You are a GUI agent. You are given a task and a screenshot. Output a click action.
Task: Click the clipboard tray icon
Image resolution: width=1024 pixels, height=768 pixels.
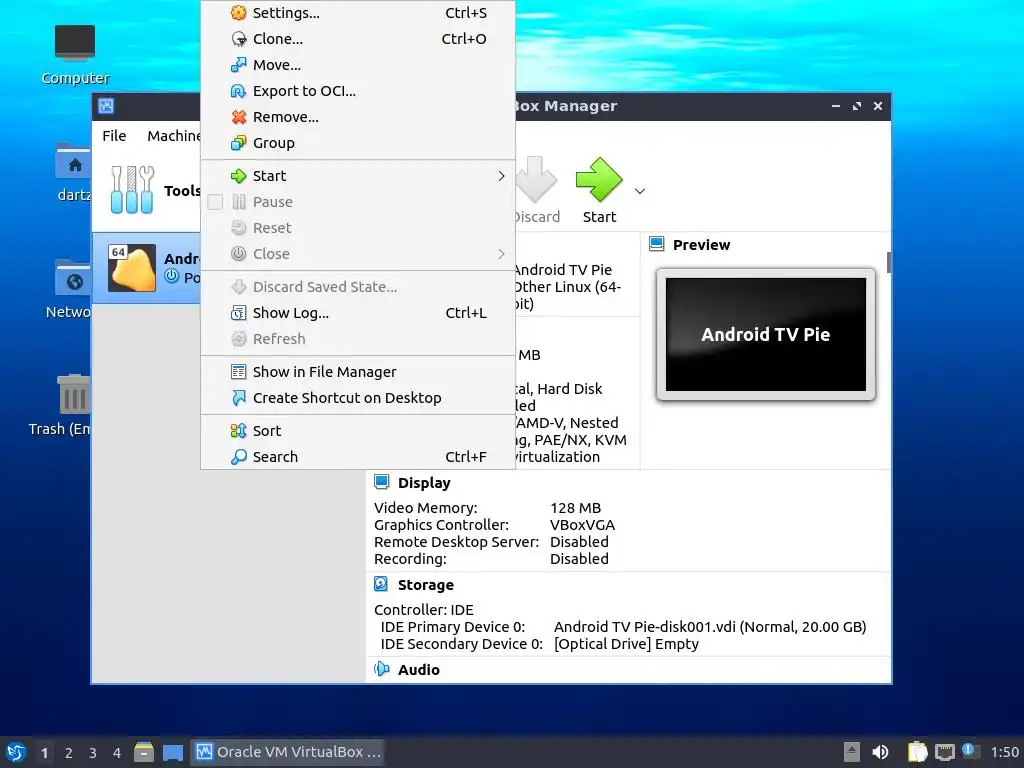(918, 752)
